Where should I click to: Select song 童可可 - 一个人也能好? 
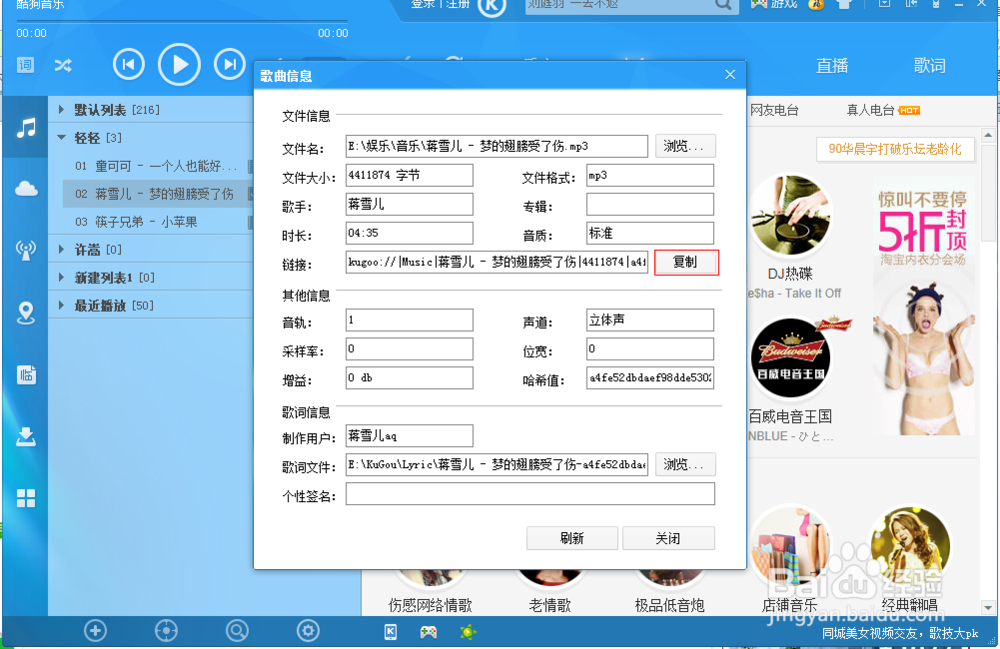pyautogui.click(x=158, y=166)
